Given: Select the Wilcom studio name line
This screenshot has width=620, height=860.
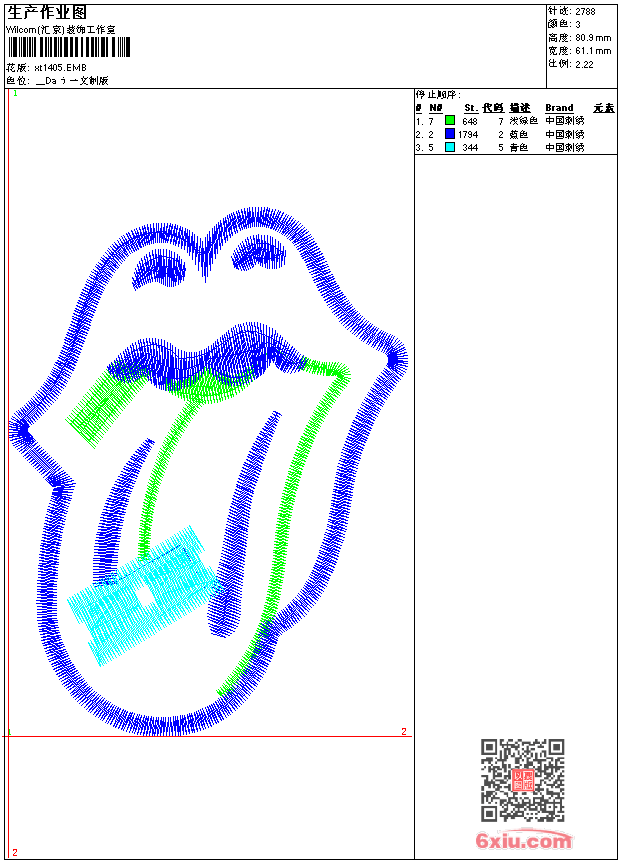Looking at the screenshot, I should tap(60, 30).
